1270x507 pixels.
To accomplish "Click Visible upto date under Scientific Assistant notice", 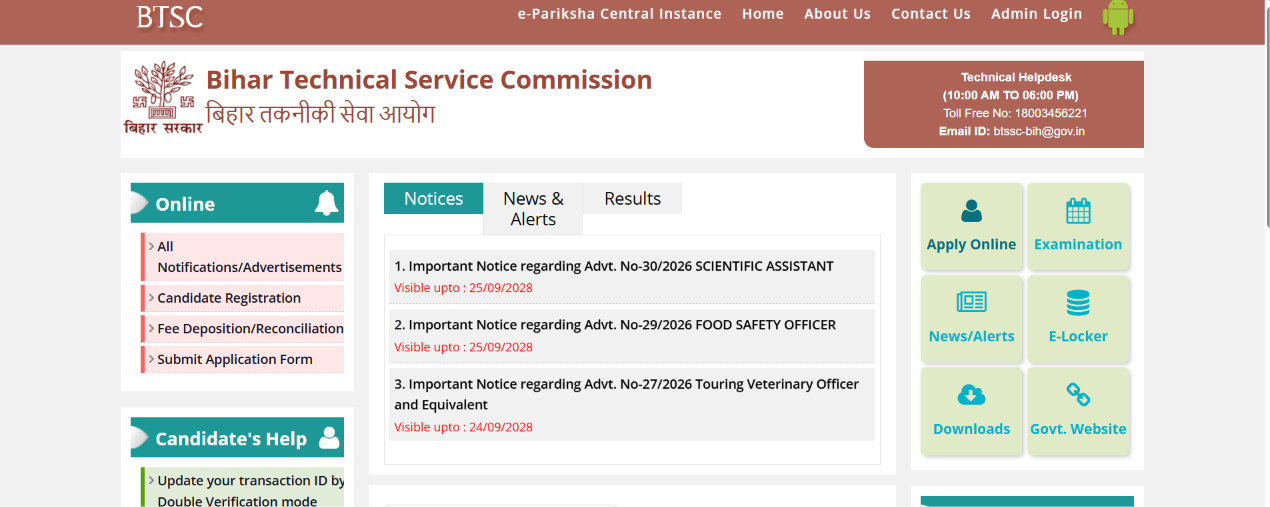I will (463, 288).
